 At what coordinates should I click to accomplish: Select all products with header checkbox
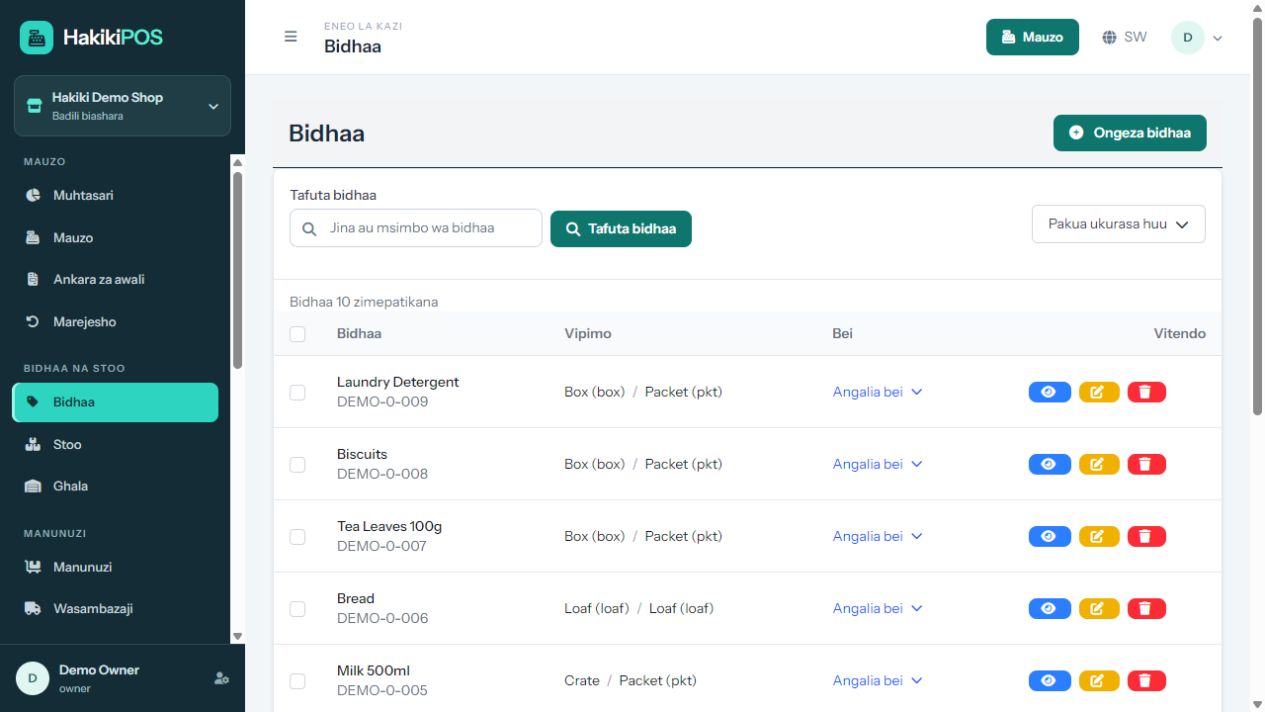297,334
